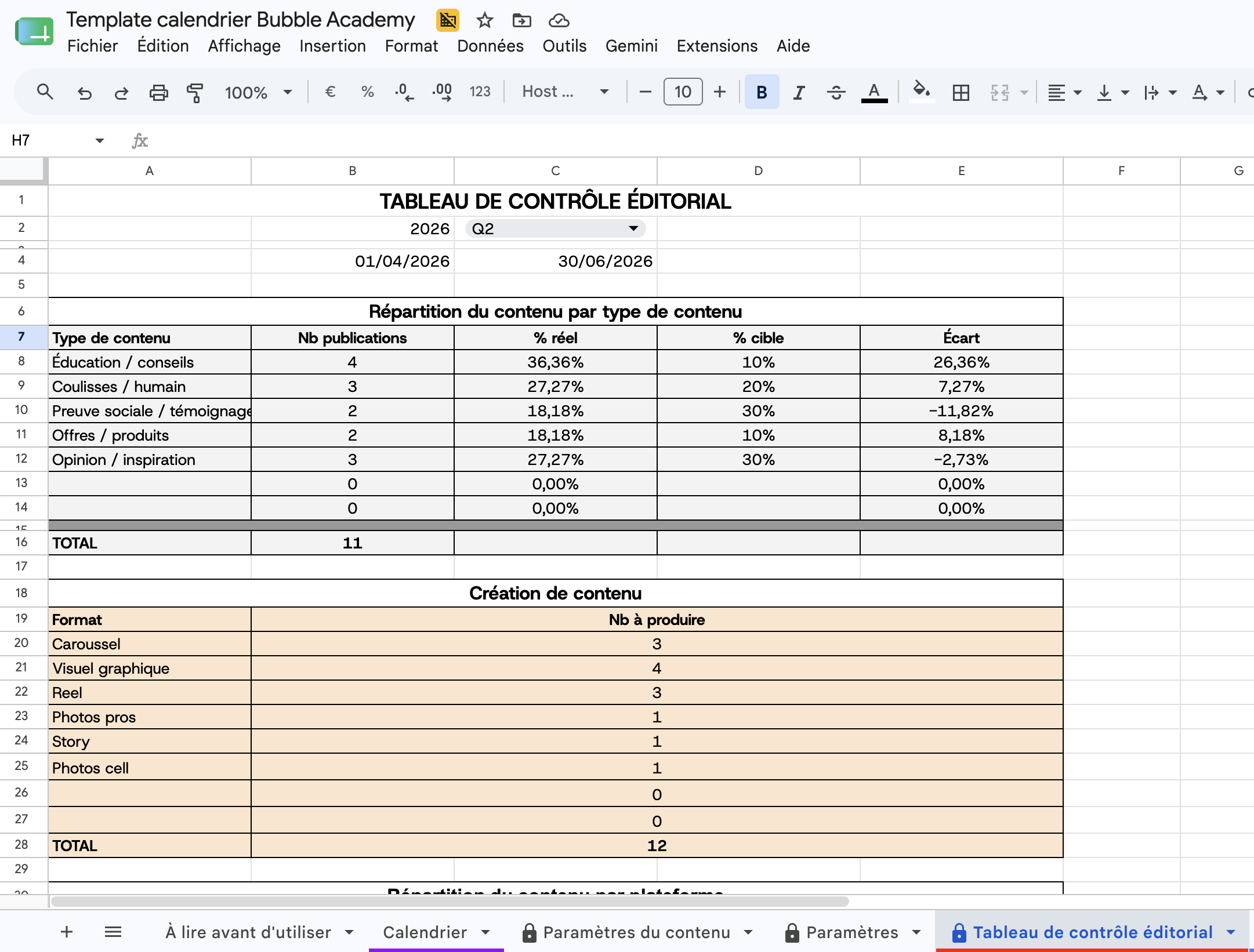Switch to Paramètres du contenu tab
This screenshot has width=1254, height=952.
point(637,932)
